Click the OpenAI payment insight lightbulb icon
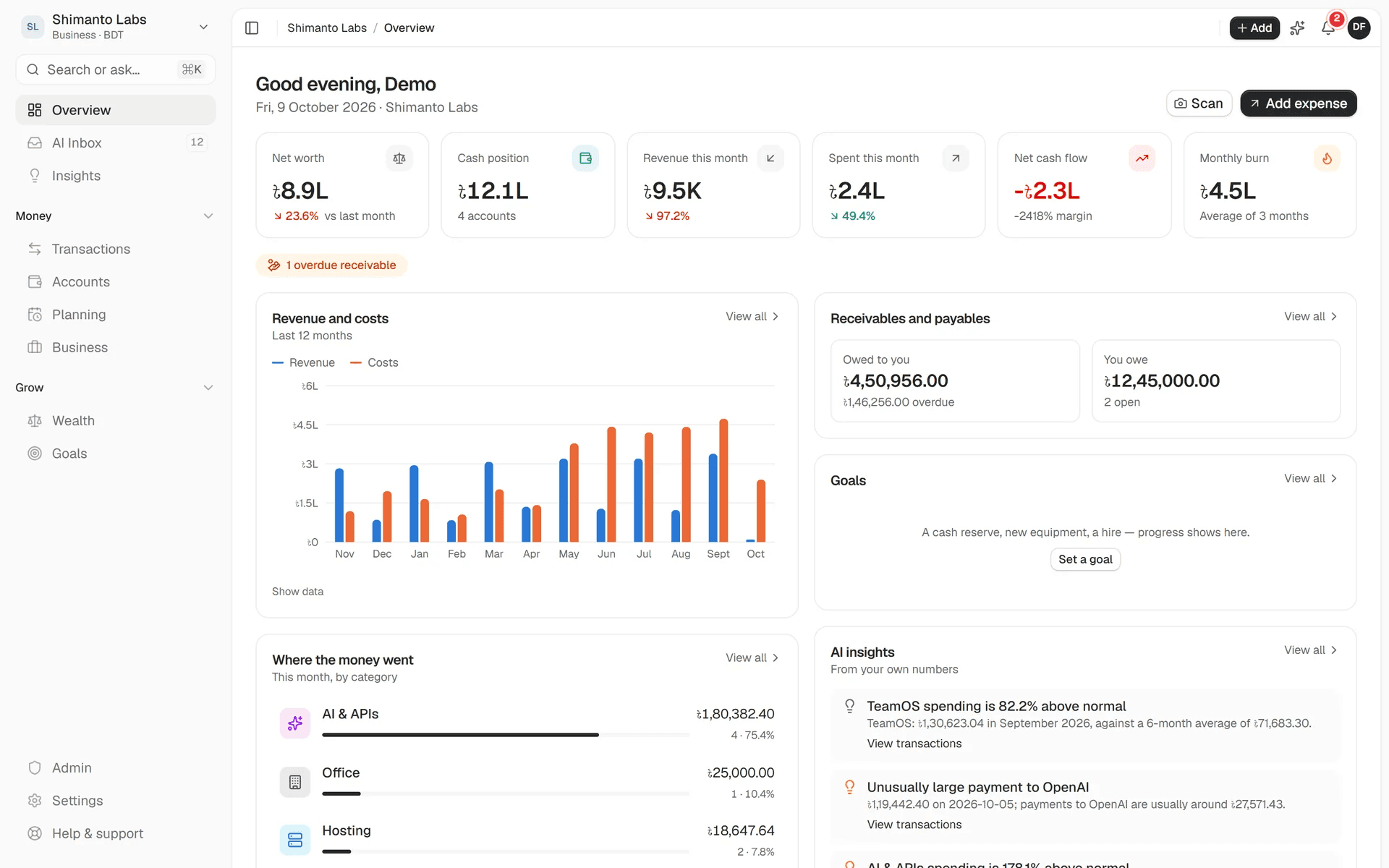 pos(850,787)
